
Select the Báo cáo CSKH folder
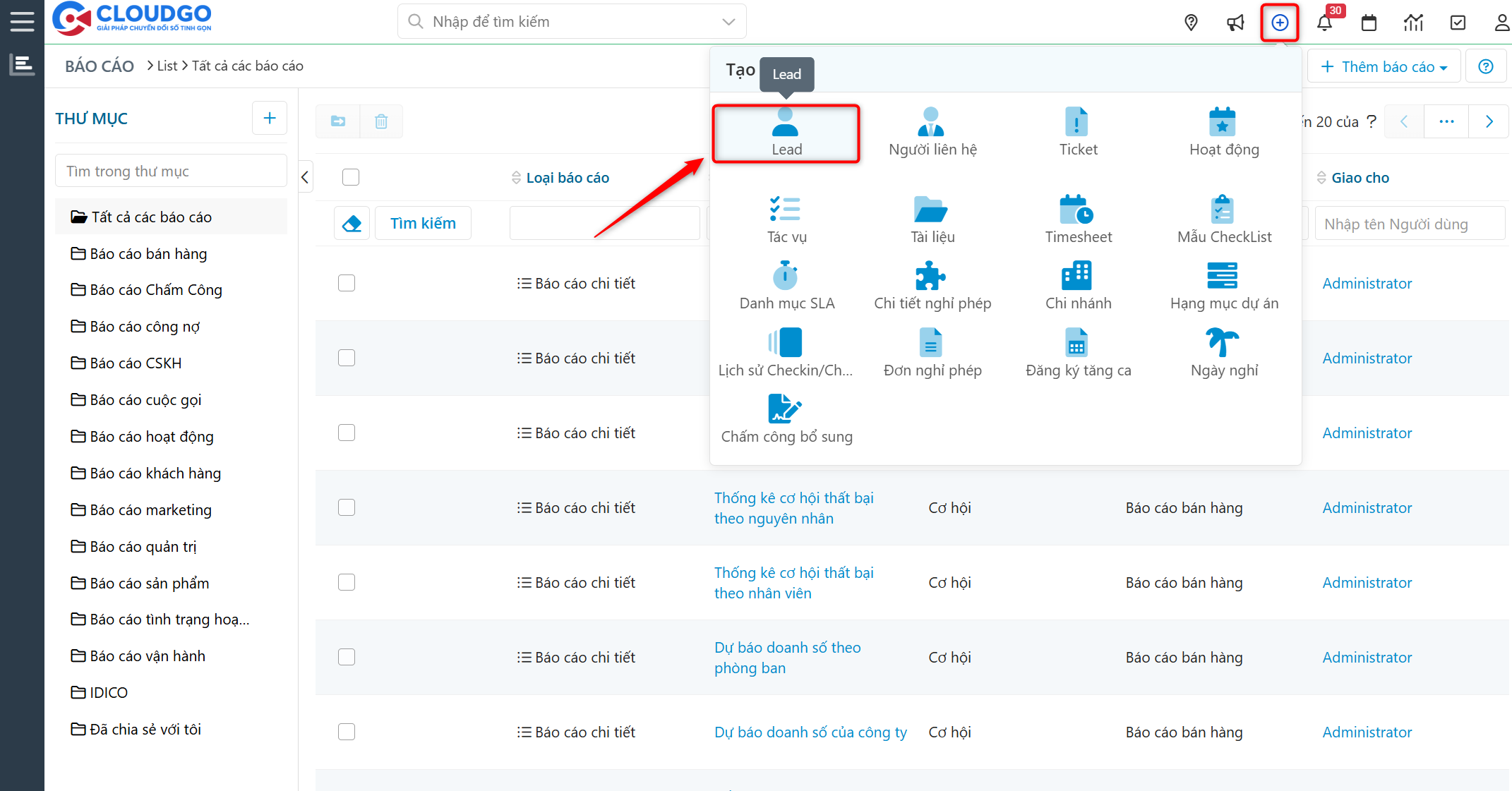pos(136,363)
